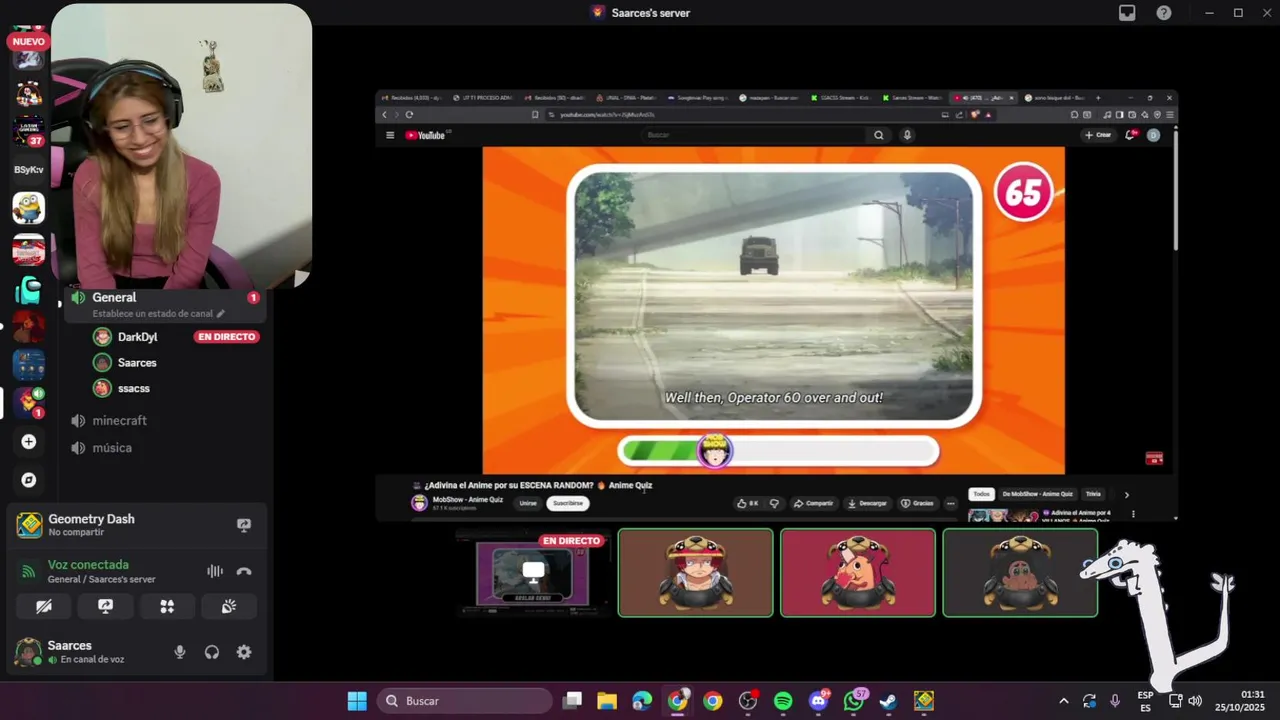Click the EN DIRECTO badge beside DarkDyl
The width and height of the screenshot is (1280, 720).
[x=227, y=337]
